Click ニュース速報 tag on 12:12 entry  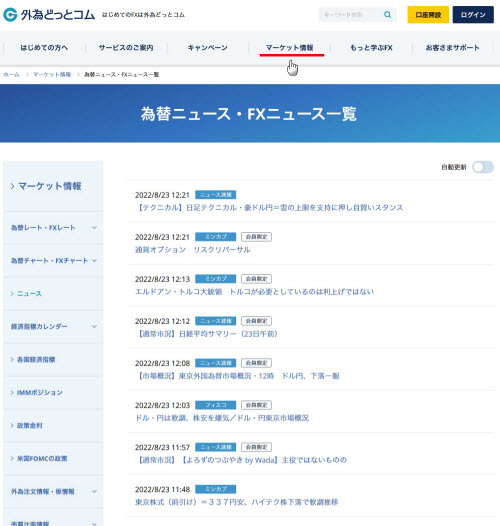click(x=215, y=321)
